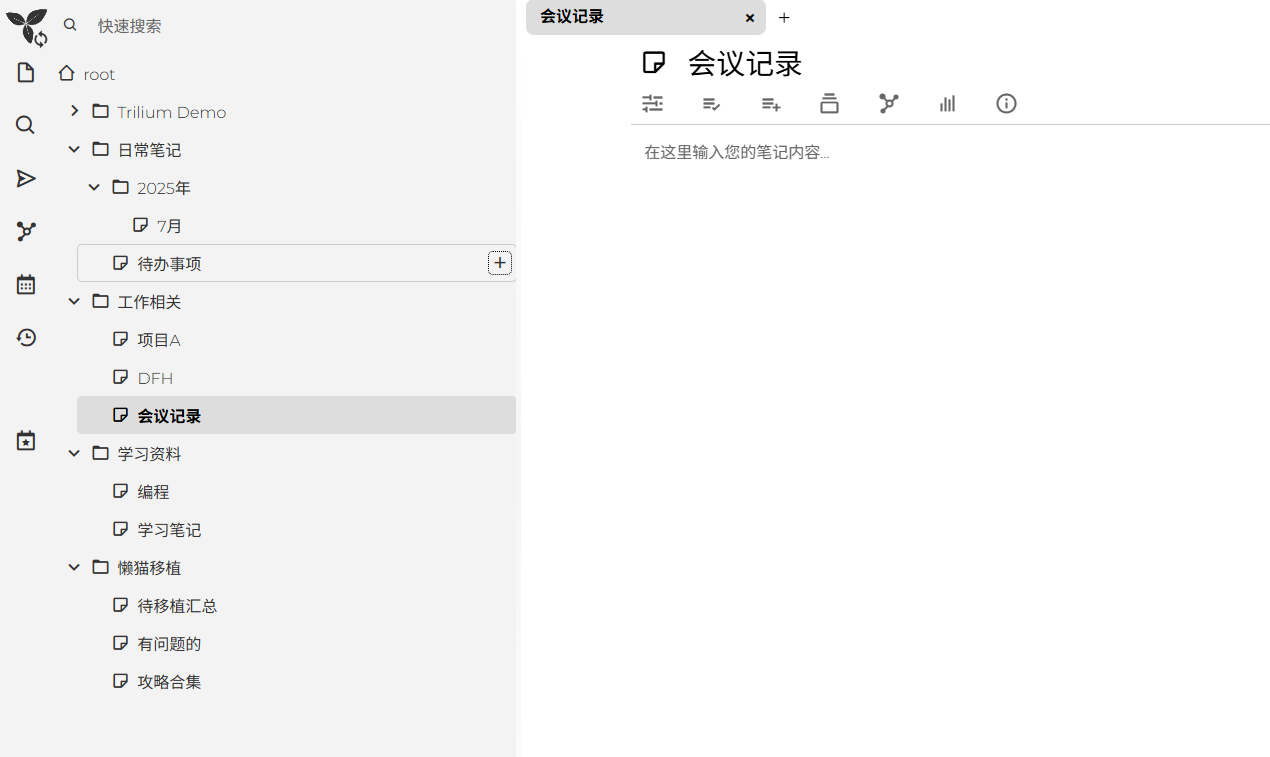Collapse the 日常笔记 folder
Screen dimensions: 1270x757
coord(74,149)
